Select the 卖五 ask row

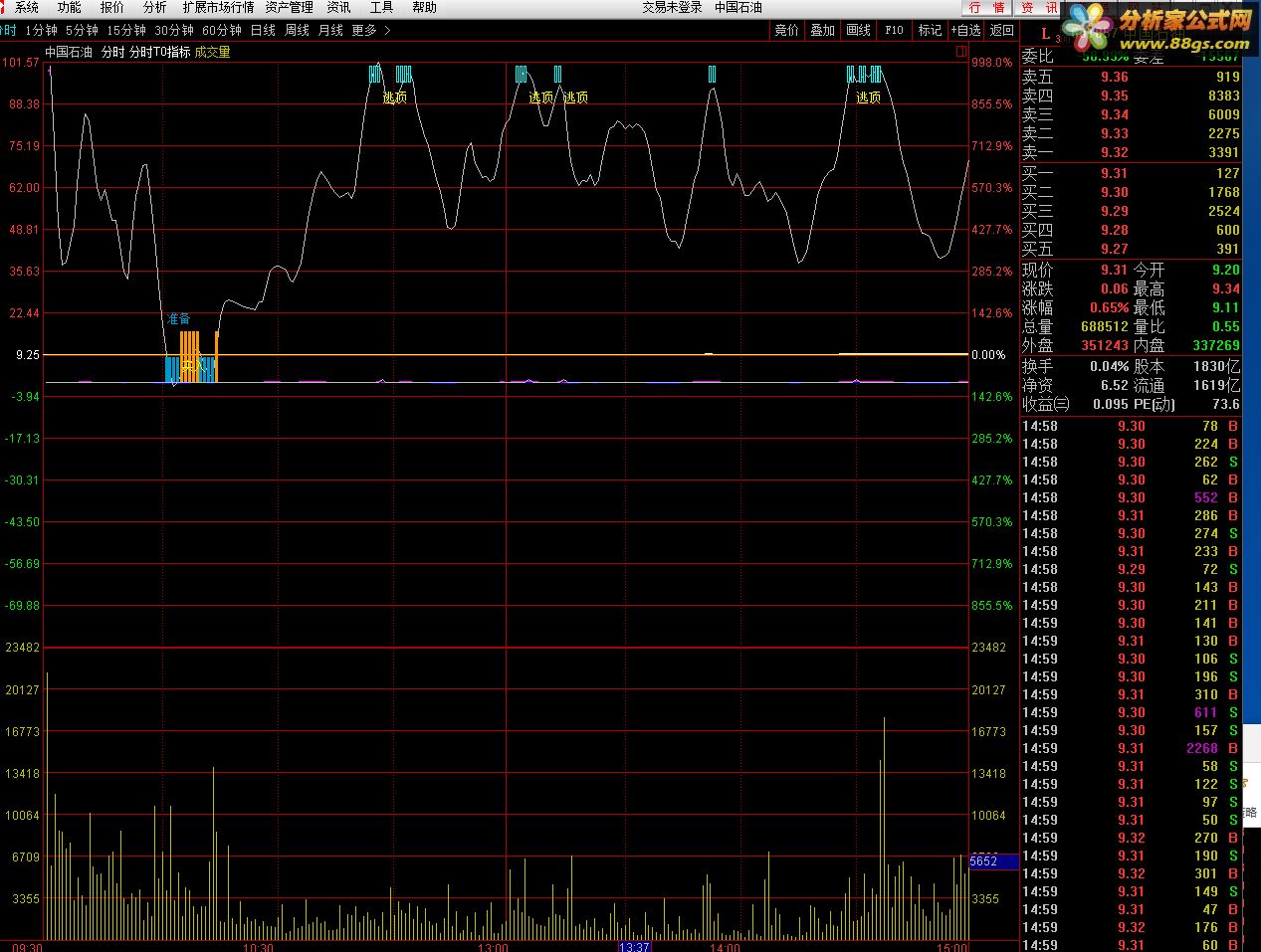[1131, 77]
